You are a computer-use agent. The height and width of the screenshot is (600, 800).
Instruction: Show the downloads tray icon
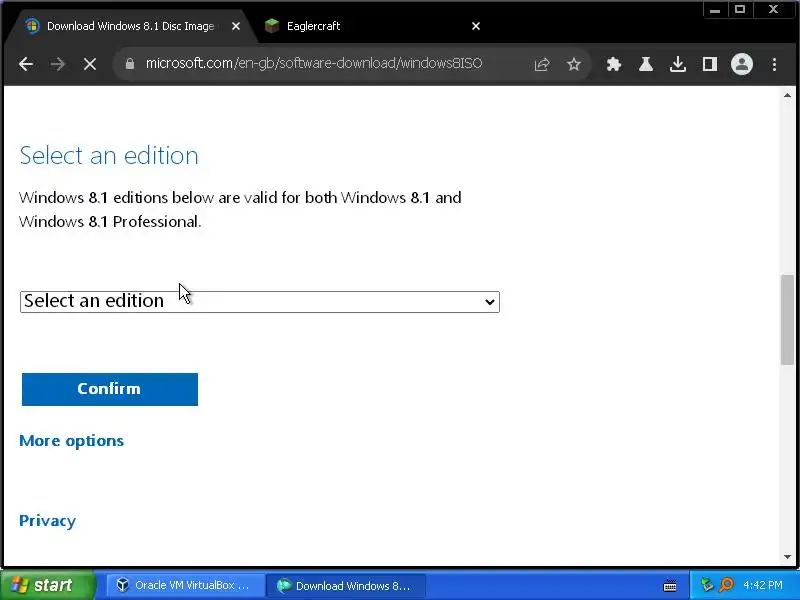pos(678,64)
